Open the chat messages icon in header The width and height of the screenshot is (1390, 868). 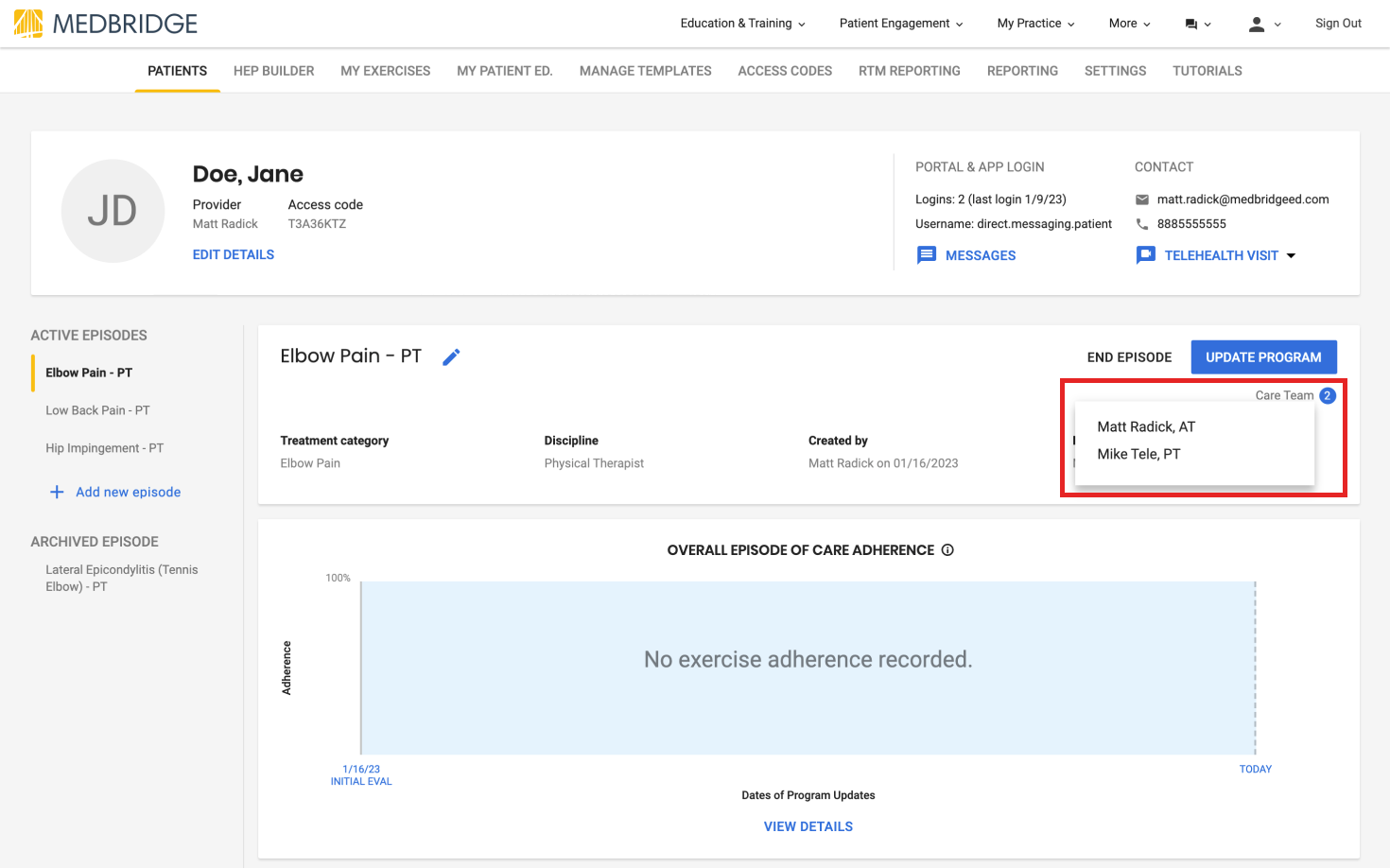point(1190,25)
